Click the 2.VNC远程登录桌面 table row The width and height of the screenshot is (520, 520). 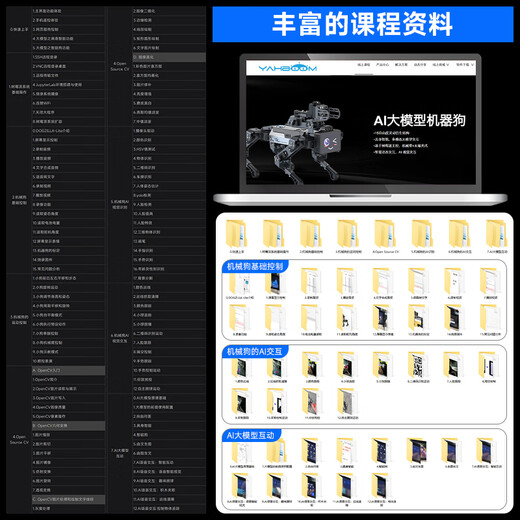pos(68,66)
